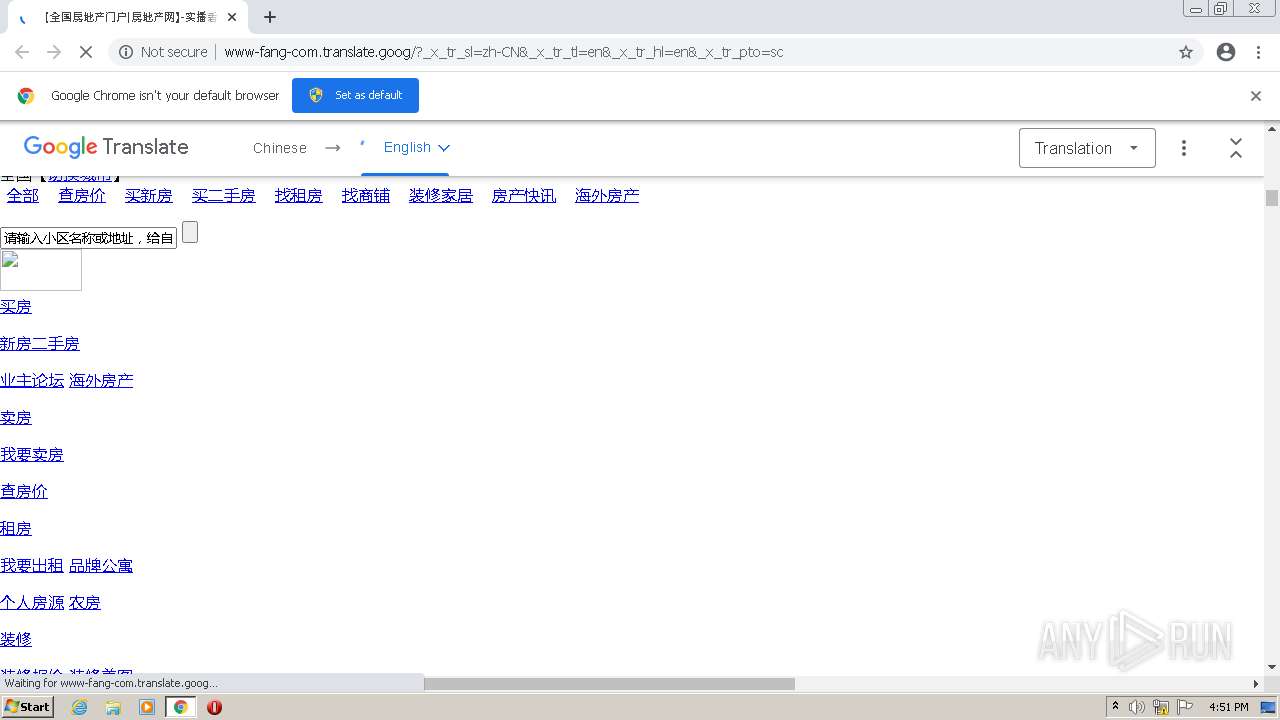Open the Not secure site info icon
This screenshot has width=1280, height=720.
[x=126, y=52]
